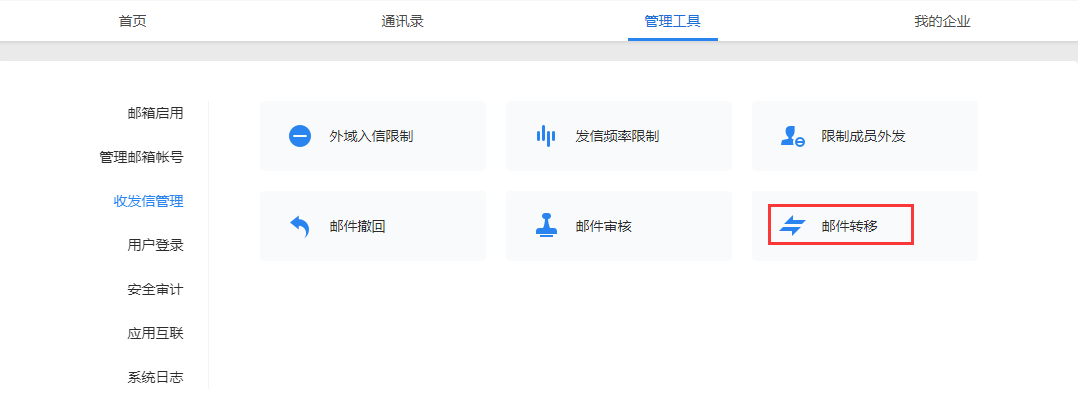Select the 管理工具 tab
The image size is (1078, 399).
pyautogui.click(x=672, y=21)
